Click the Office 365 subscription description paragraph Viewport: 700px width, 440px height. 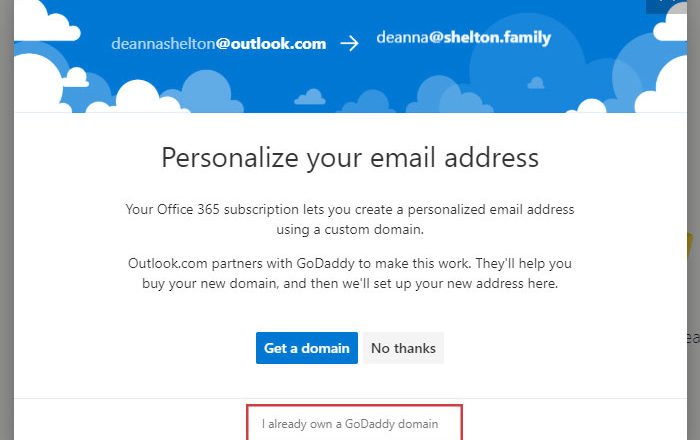pyautogui.click(x=350, y=219)
